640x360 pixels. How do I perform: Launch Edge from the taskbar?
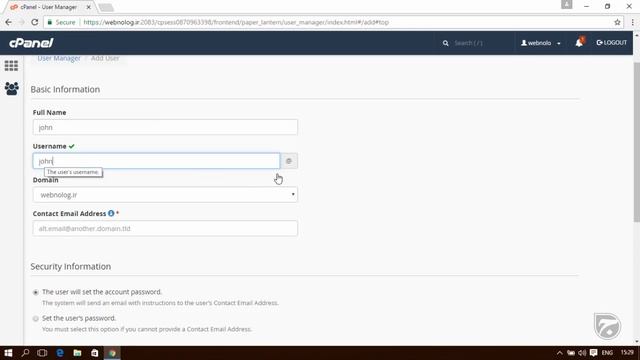coord(60,353)
